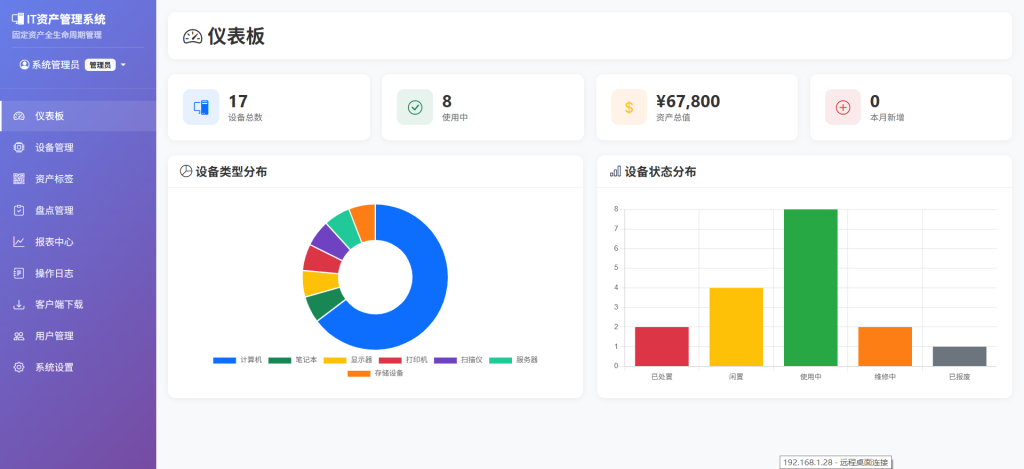This screenshot has width=1024, height=469.
Task: Click the speedometer icon in 仪表板 header
Action: coord(193,37)
